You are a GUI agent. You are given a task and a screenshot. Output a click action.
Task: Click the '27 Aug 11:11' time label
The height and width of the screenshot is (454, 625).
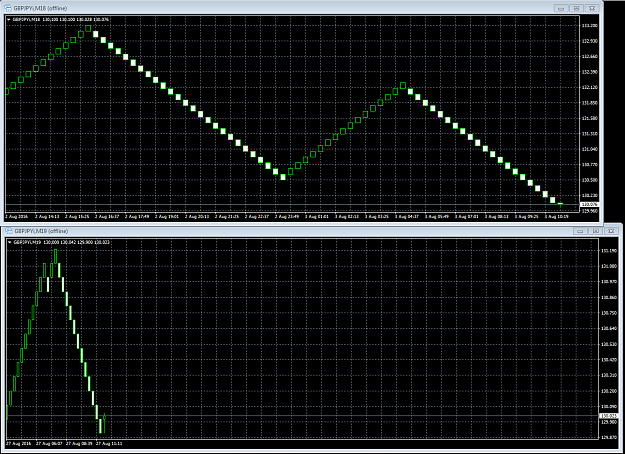109,443
